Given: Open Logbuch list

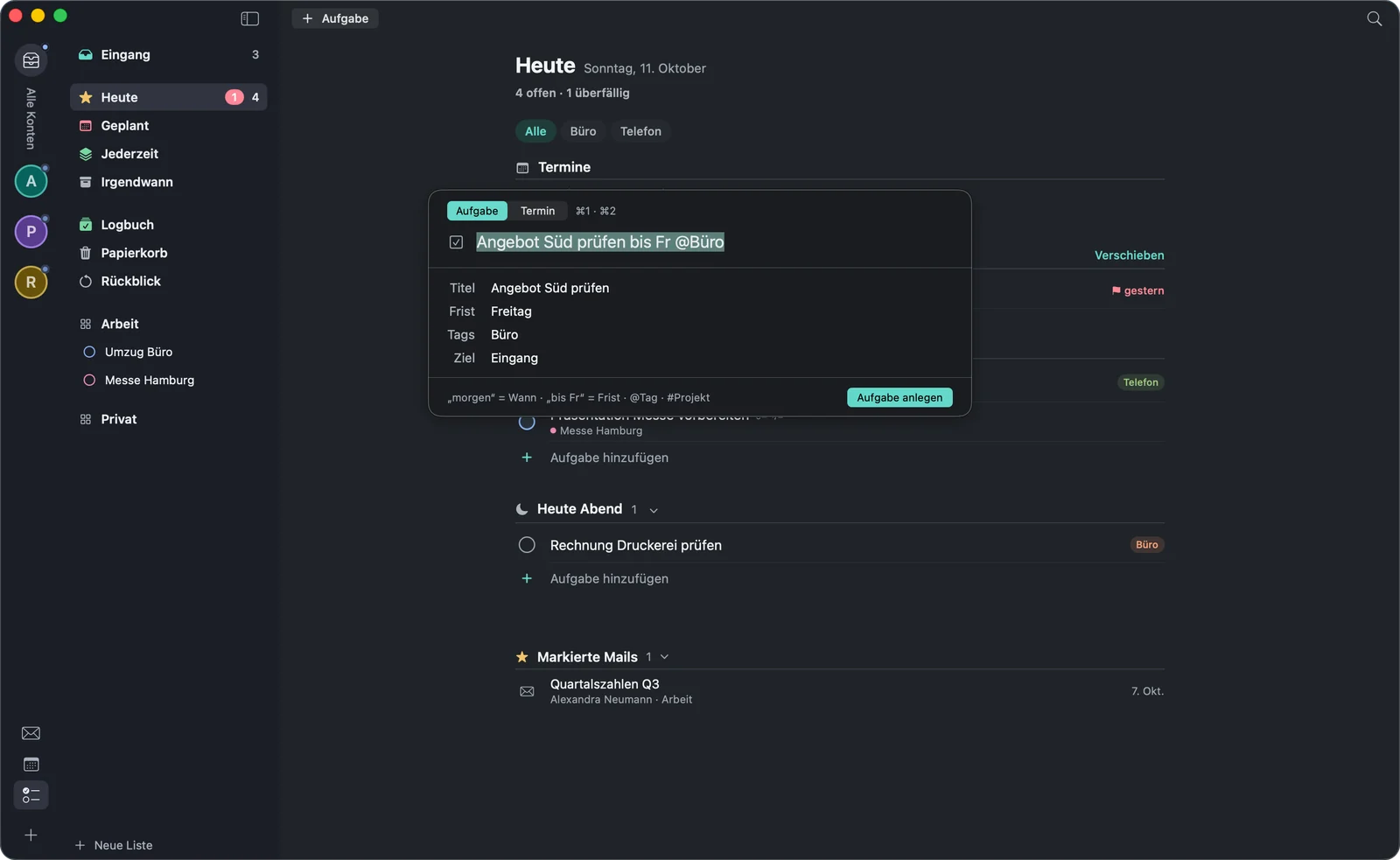Looking at the screenshot, I should click(x=168, y=225).
